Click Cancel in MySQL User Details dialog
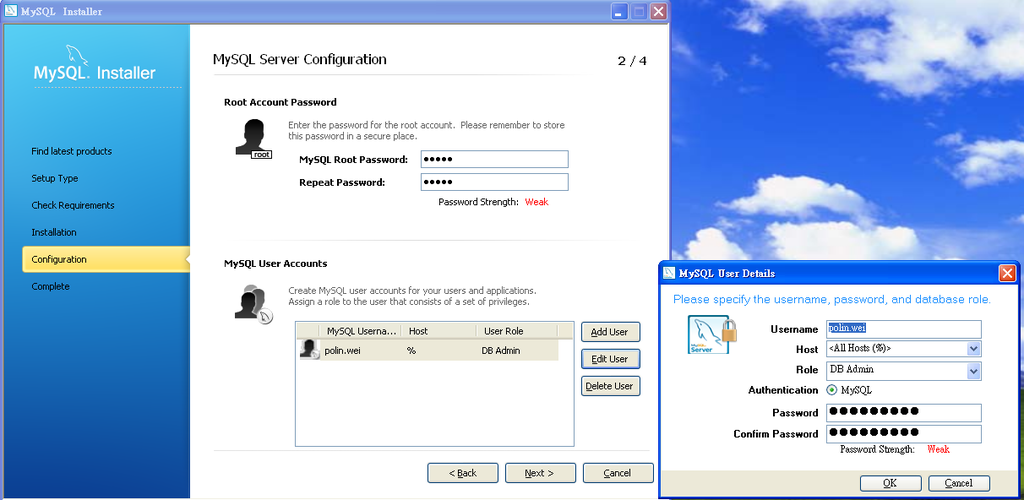 pos(959,484)
